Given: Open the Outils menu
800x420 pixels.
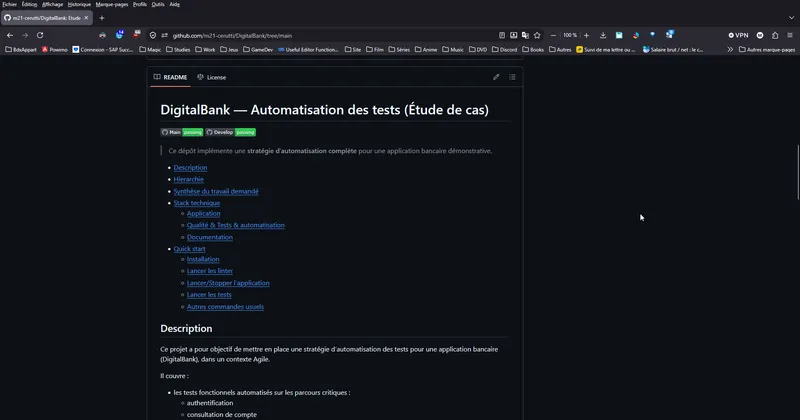Looking at the screenshot, I should point(158,4).
